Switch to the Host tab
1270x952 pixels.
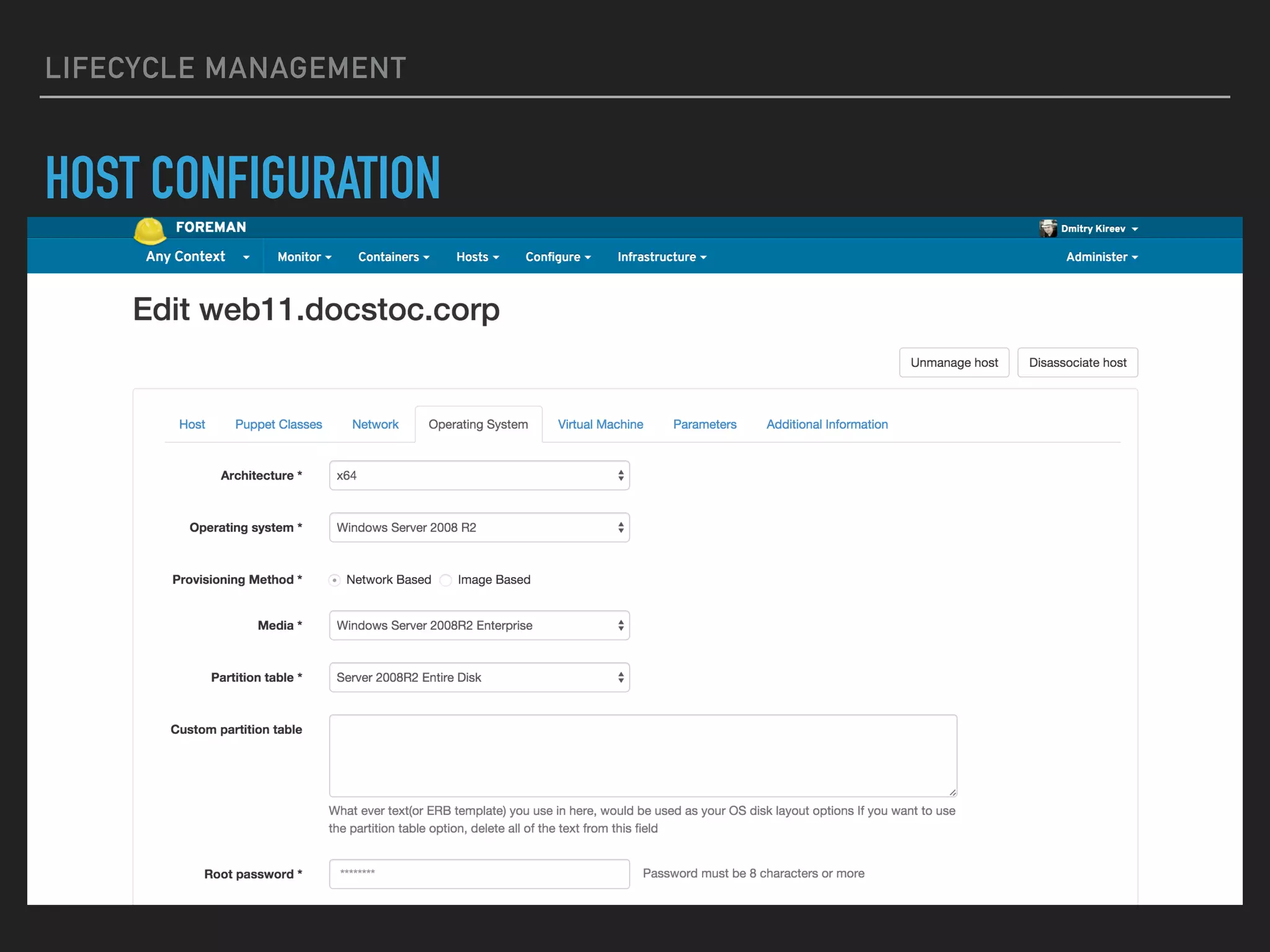tap(192, 425)
